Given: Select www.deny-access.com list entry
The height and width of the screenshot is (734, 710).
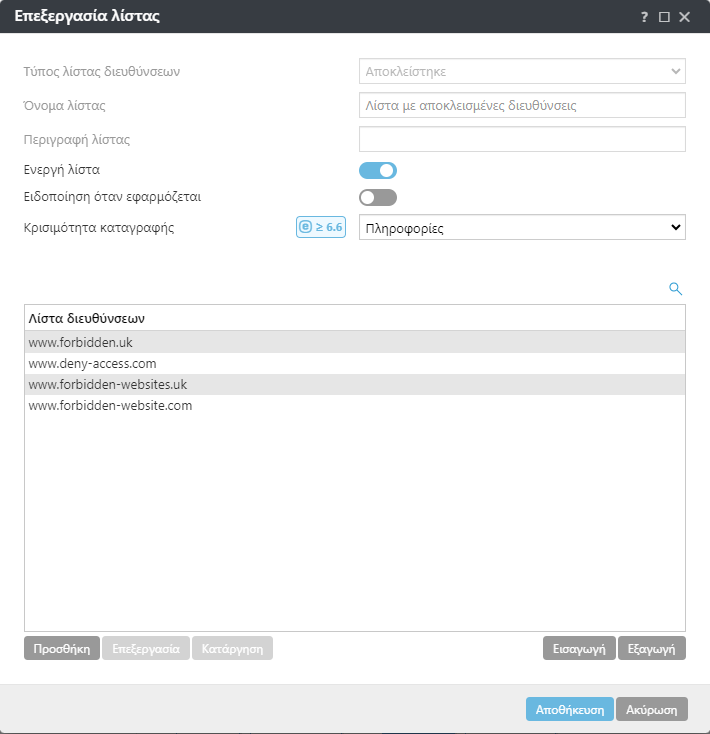Looking at the screenshot, I should [93, 364].
